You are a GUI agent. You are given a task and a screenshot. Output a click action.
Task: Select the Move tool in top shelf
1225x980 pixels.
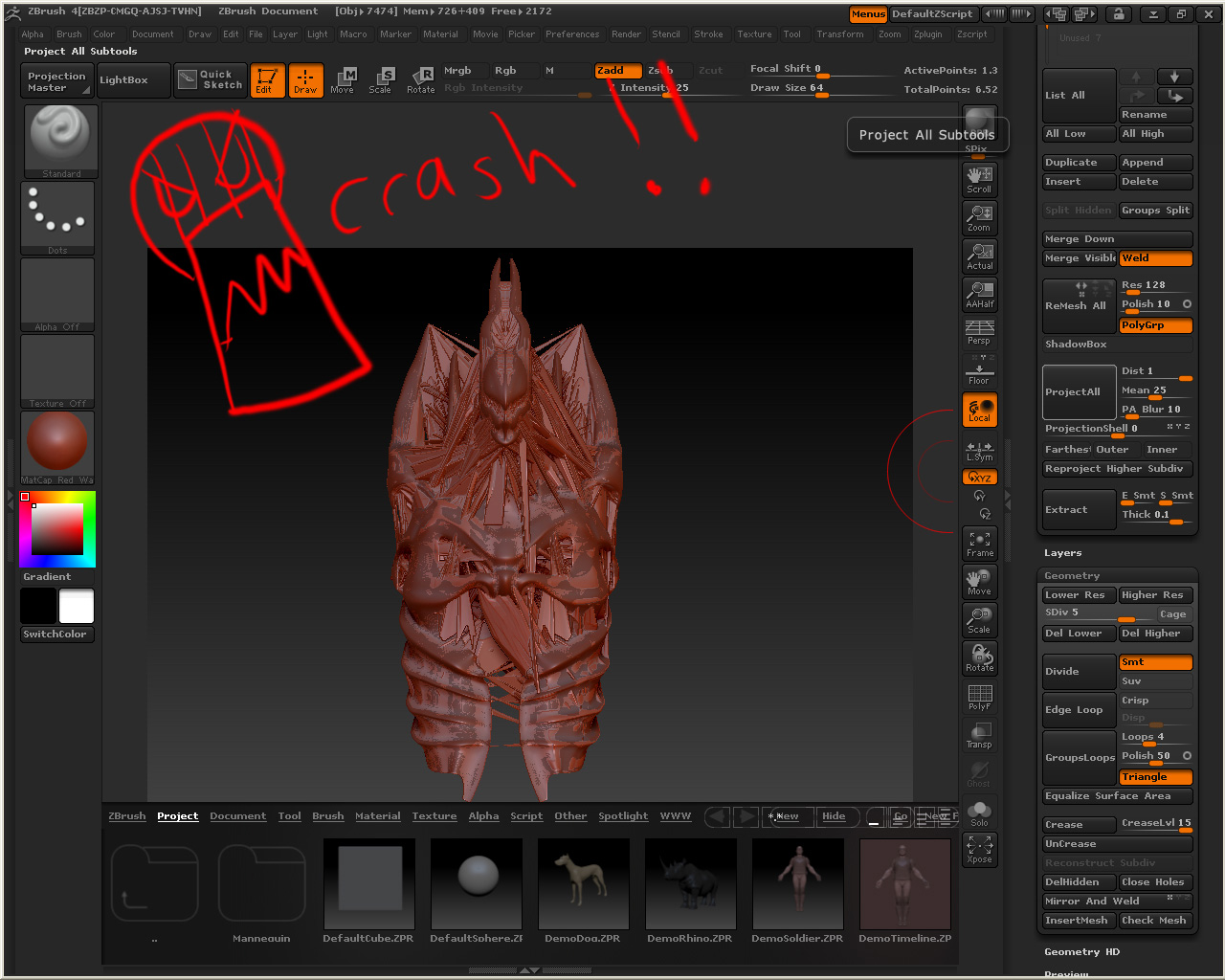[342, 79]
